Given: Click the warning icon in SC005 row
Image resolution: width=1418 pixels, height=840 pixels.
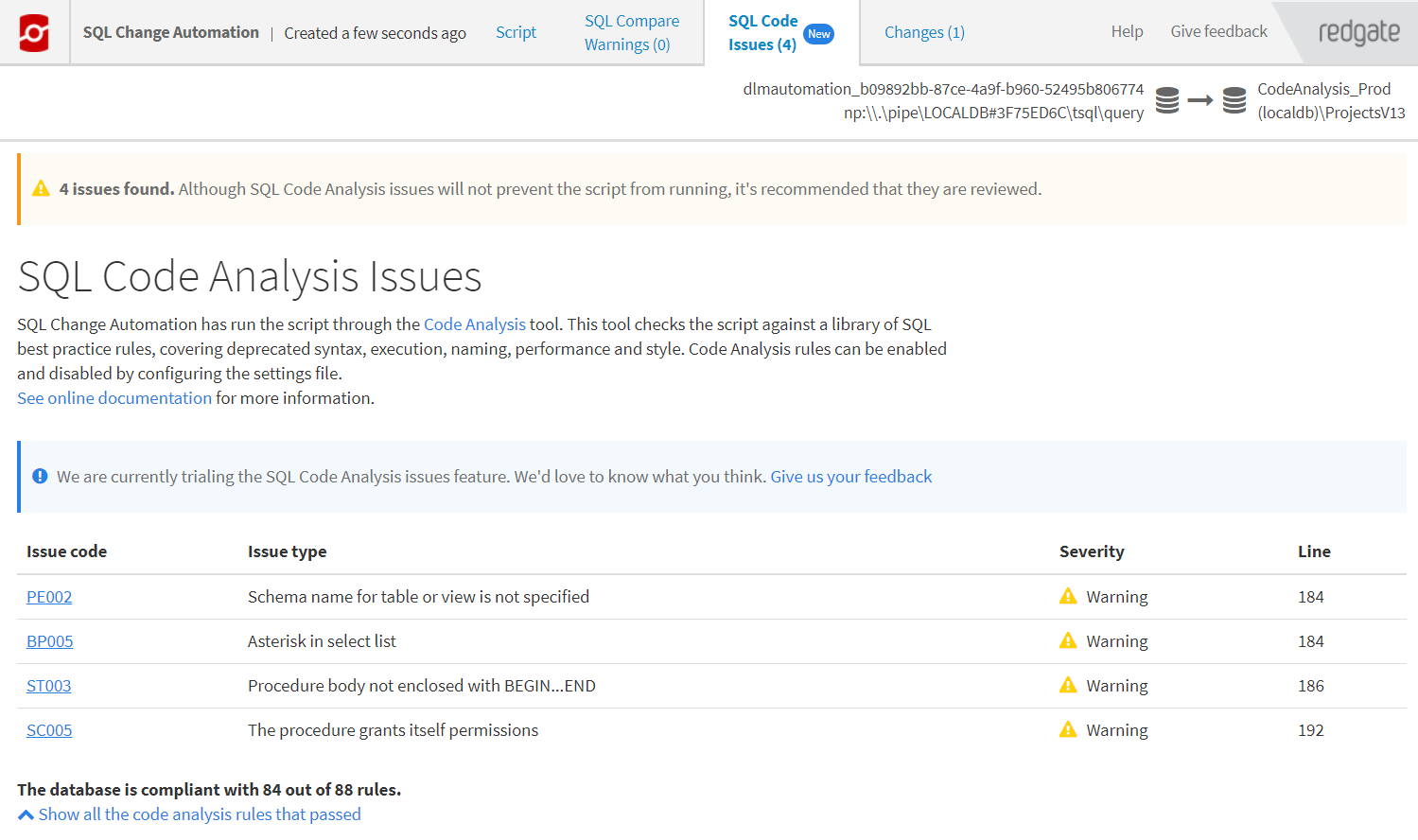Looking at the screenshot, I should coord(1068,730).
